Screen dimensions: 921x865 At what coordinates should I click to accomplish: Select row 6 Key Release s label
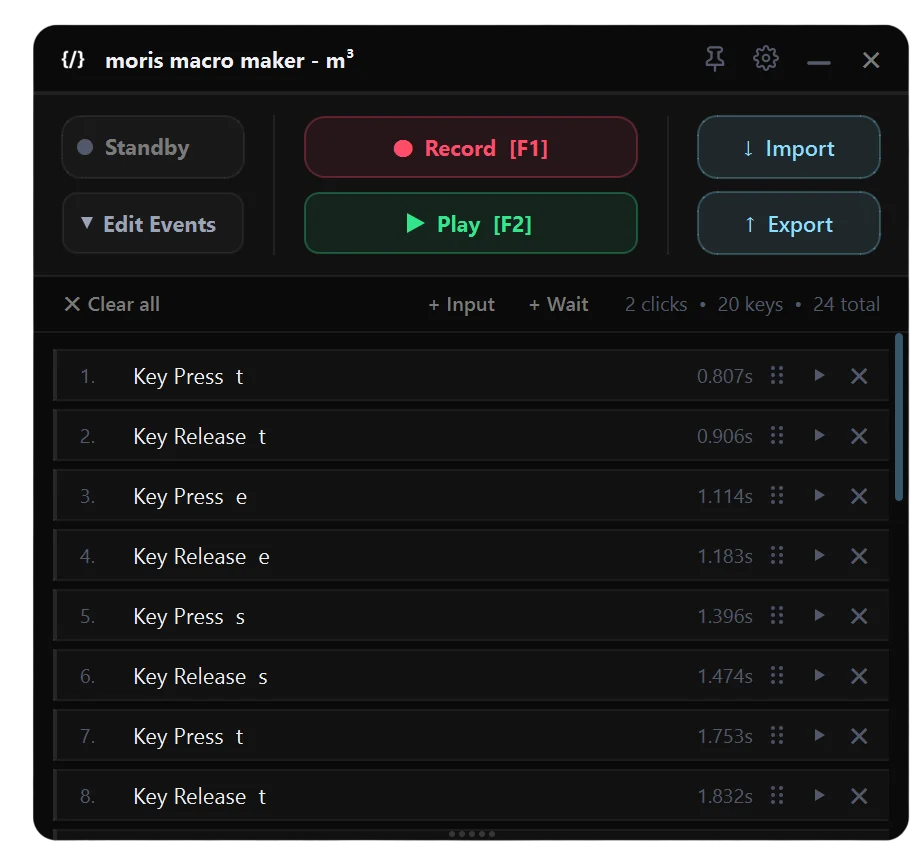click(x=201, y=676)
